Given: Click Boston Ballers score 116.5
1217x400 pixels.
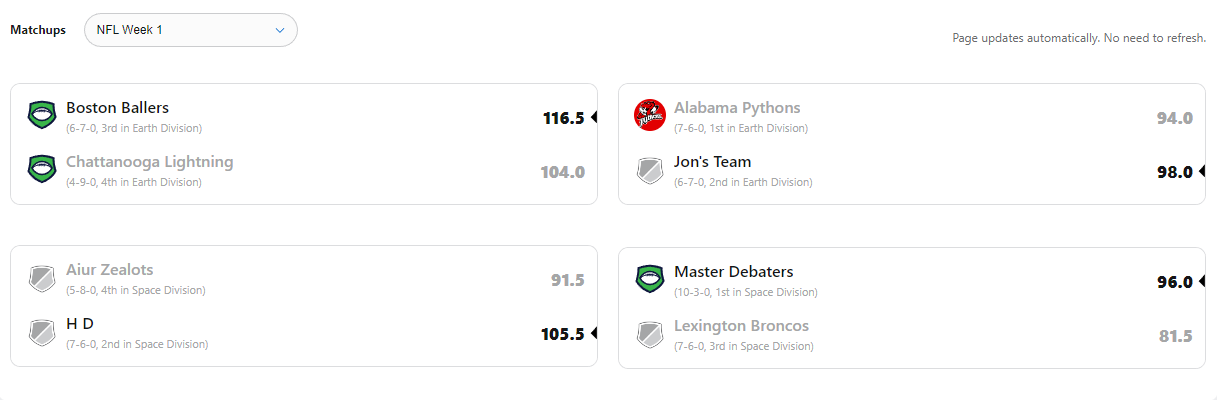Looking at the screenshot, I should (x=563, y=118).
